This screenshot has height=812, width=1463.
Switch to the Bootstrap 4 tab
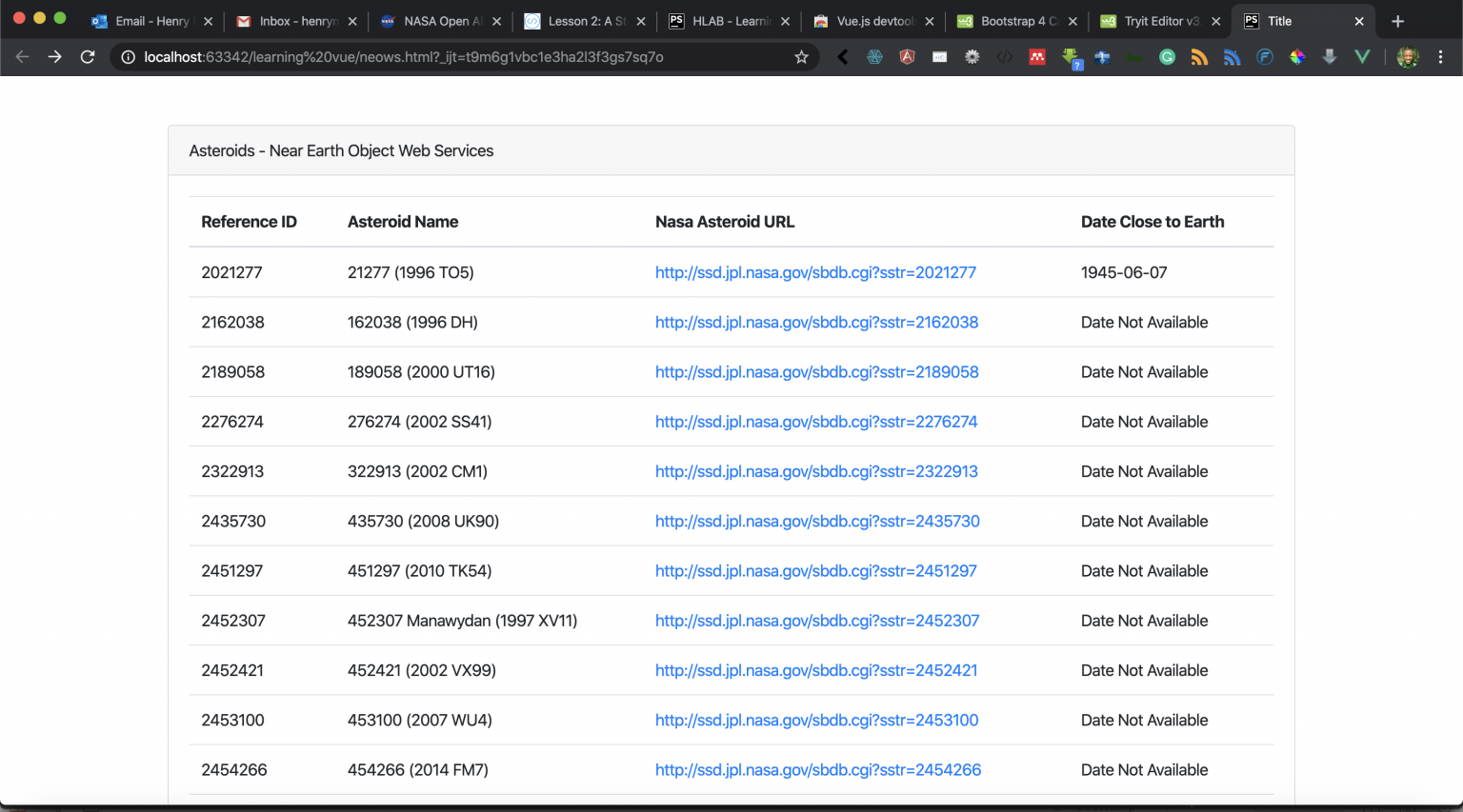pyautogui.click(x=1016, y=21)
